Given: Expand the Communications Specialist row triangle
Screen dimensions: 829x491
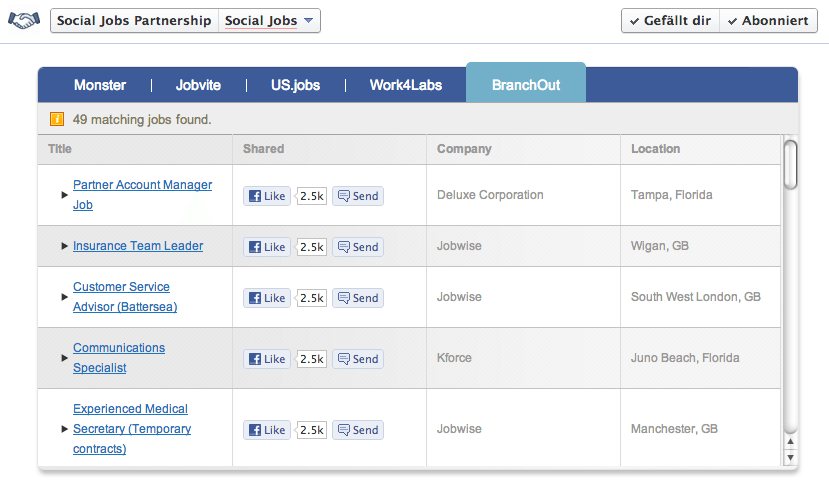Looking at the screenshot, I should tap(65, 358).
